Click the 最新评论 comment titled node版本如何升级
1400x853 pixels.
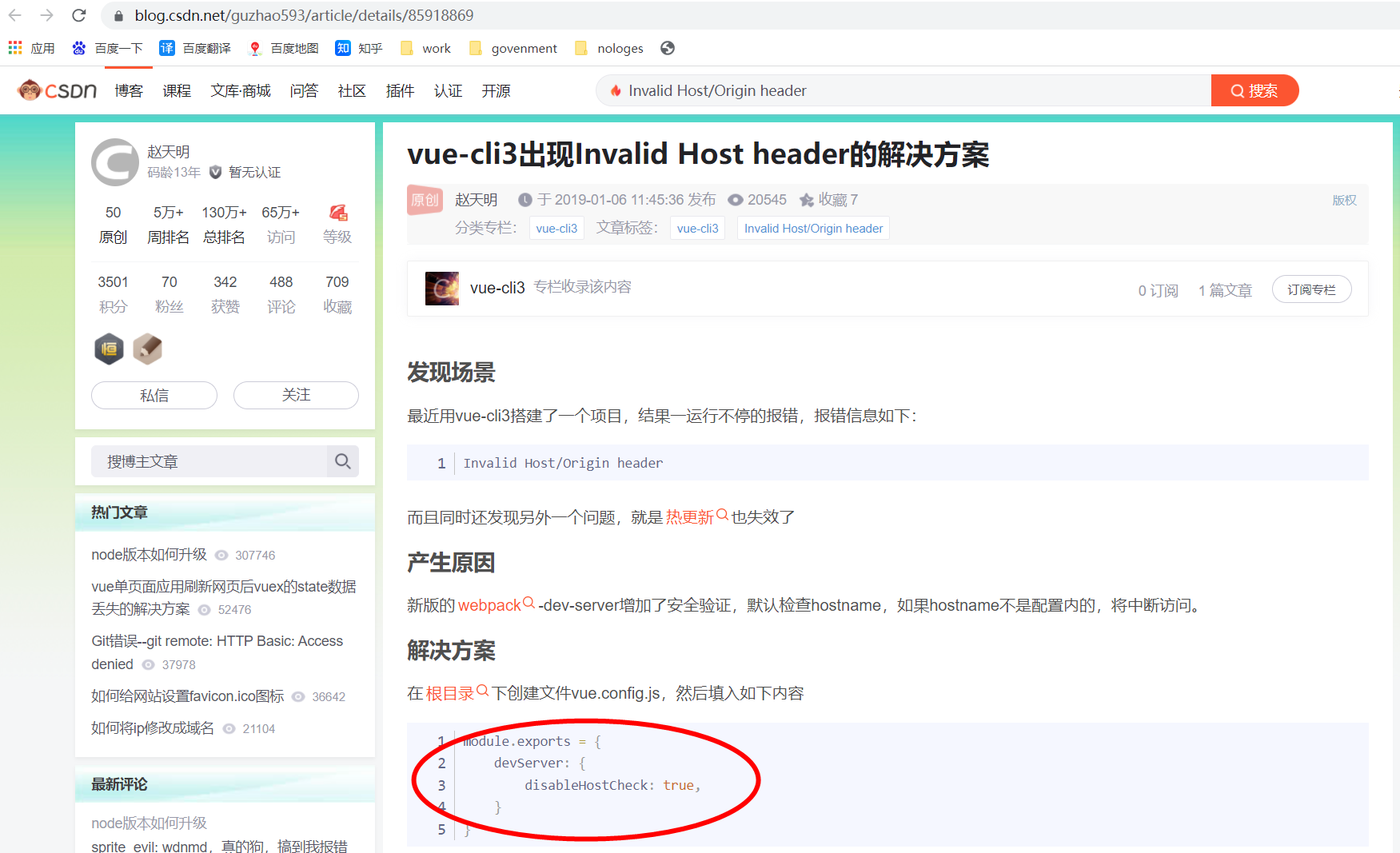click(x=149, y=823)
